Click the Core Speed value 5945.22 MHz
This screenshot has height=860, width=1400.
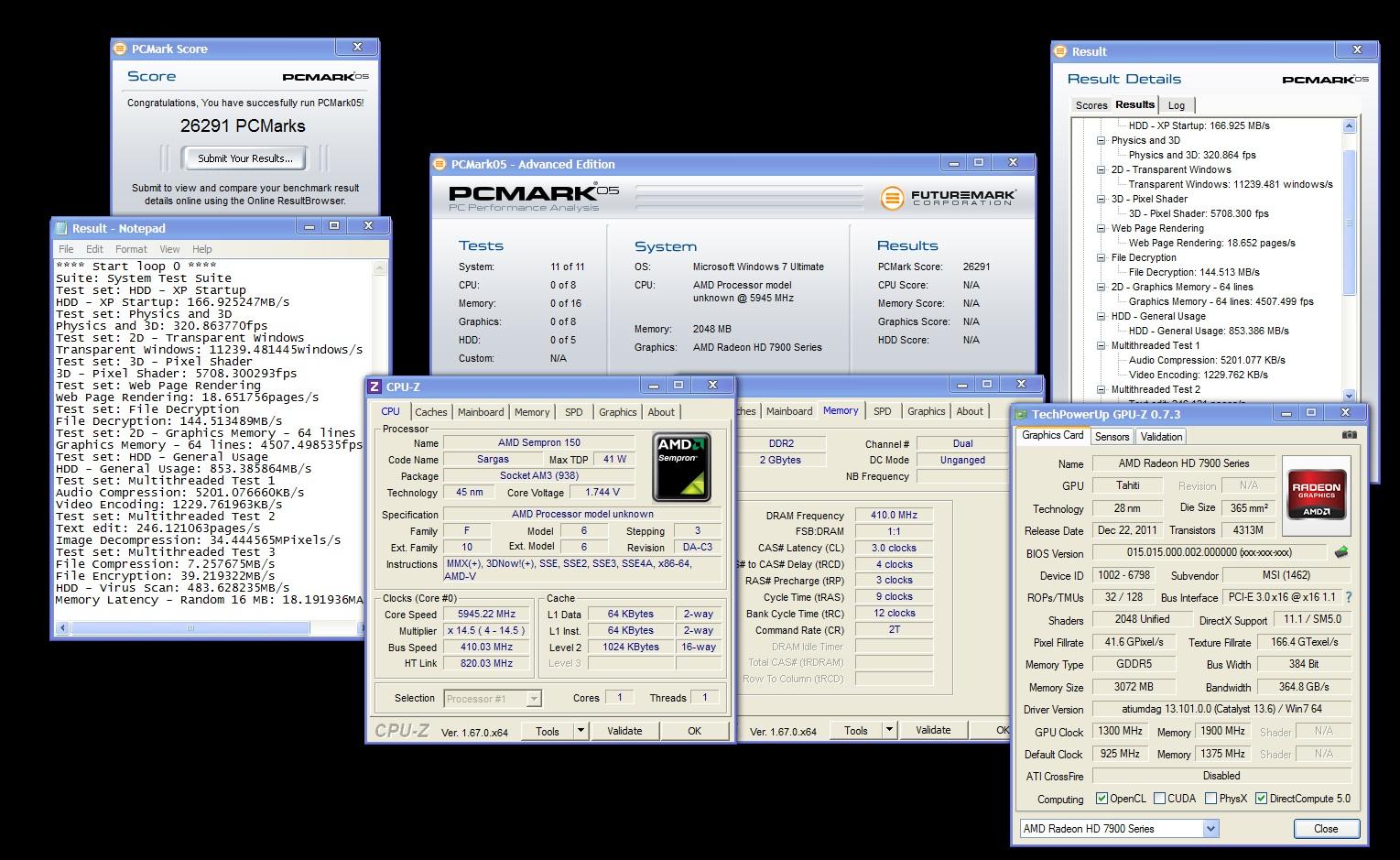487,615
